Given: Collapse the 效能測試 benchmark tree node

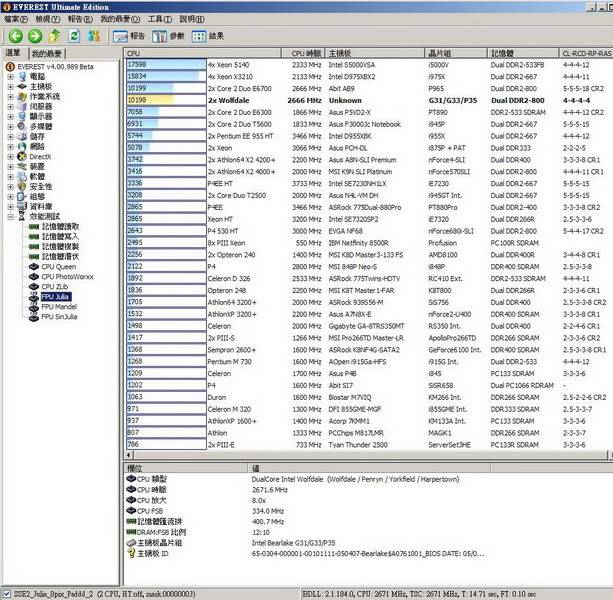Looking at the screenshot, I should (x=11, y=217).
